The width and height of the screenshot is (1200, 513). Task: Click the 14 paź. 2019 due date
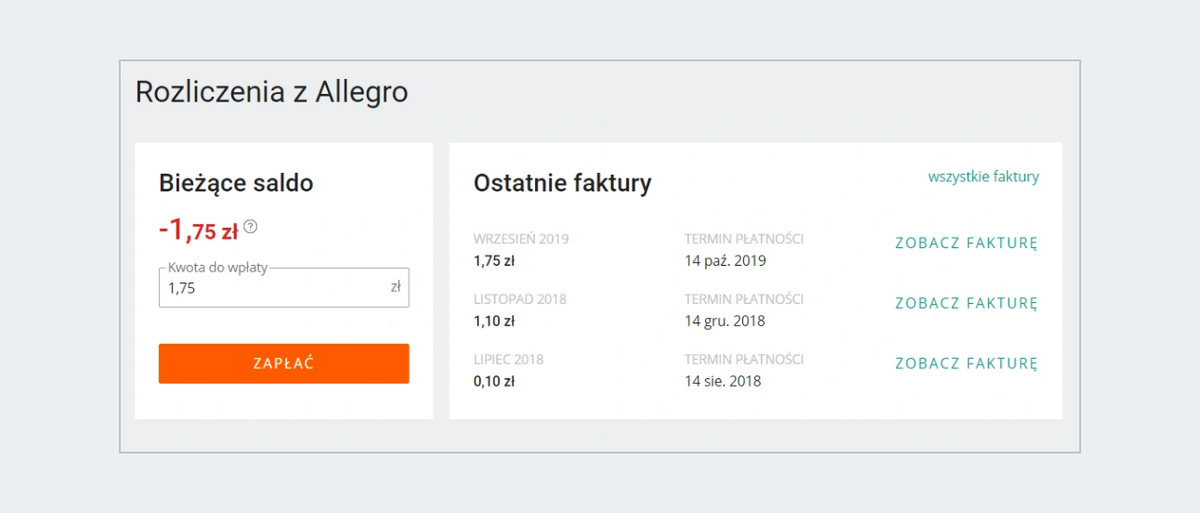point(725,261)
